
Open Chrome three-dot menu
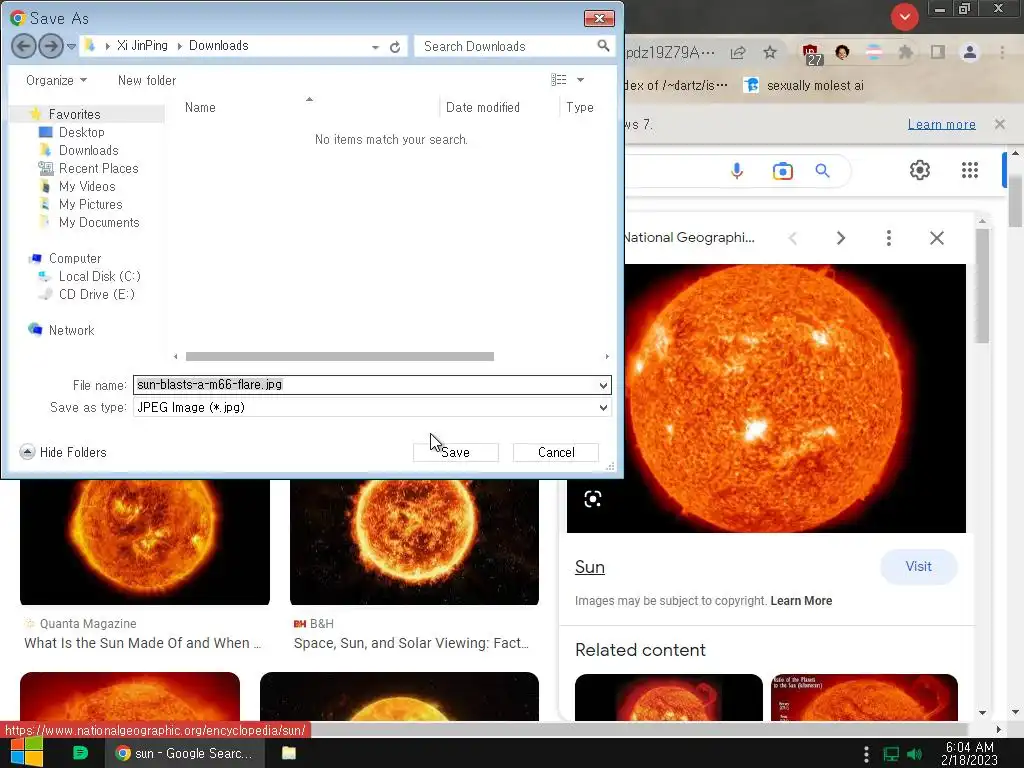pyautogui.click(x=1002, y=52)
